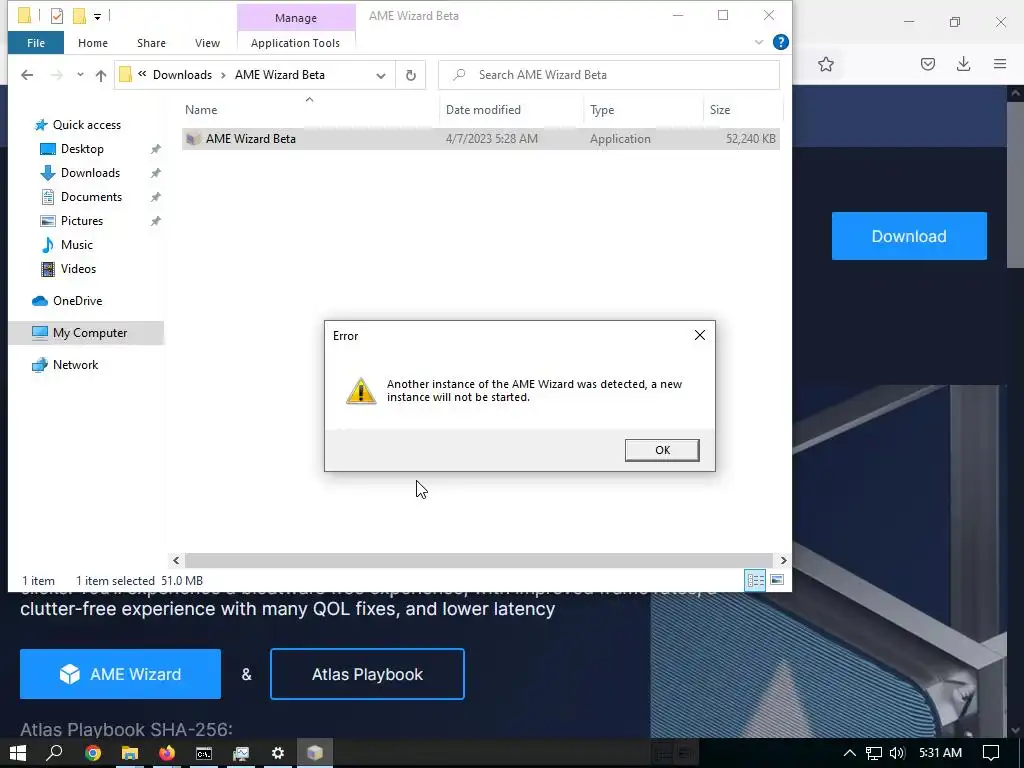Open Desktop in the navigation pane
Screen dimensions: 1024x768
(x=82, y=149)
